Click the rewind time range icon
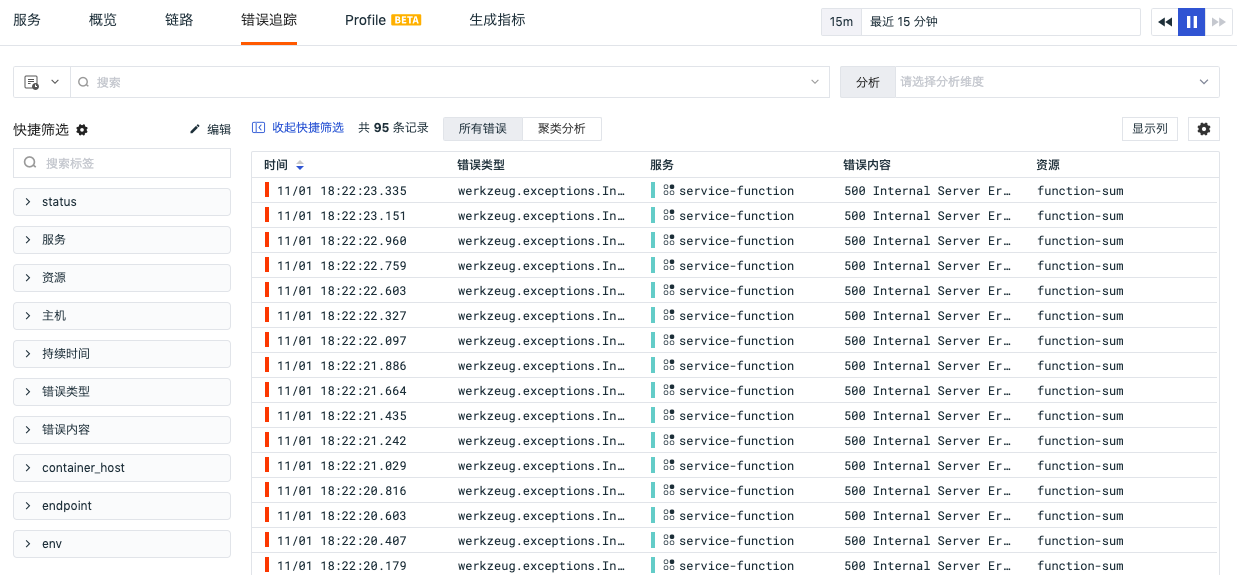Viewport: 1237px width, 575px height. click(1165, 22)
